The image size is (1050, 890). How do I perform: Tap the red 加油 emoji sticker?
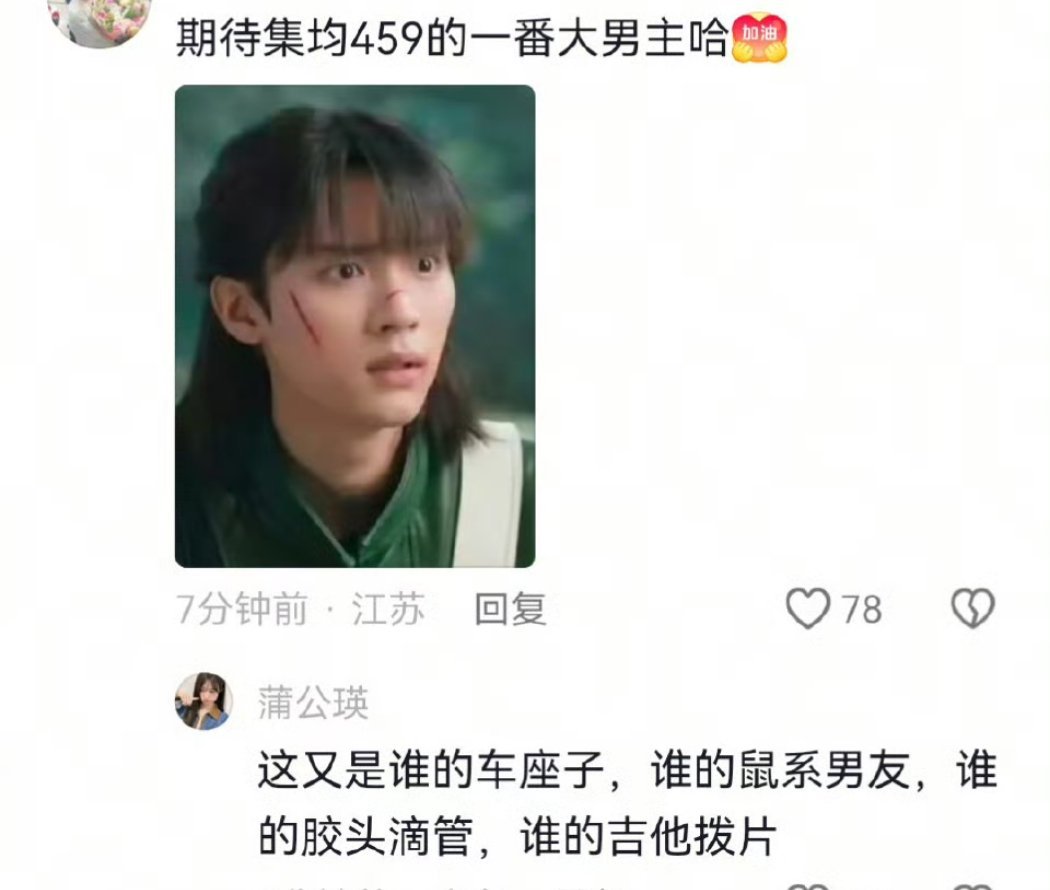click(x=760, y=38)
